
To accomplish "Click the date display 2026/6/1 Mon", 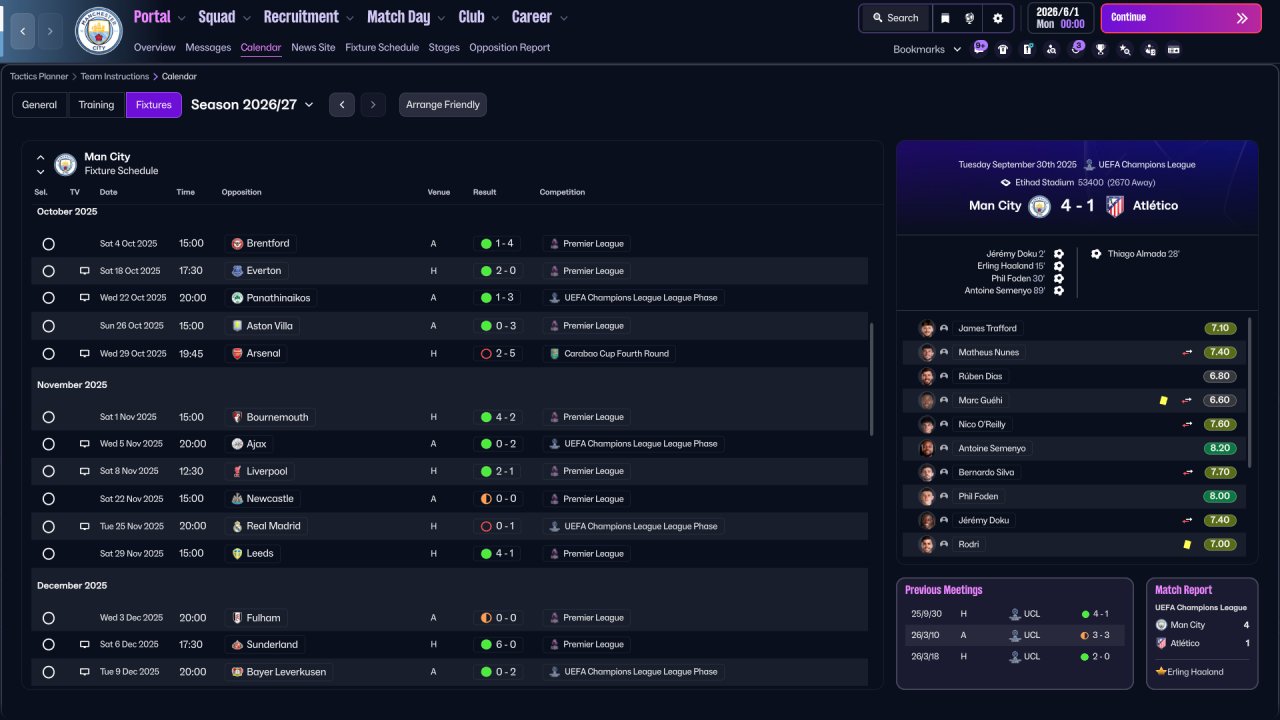I will [1060, 18].
